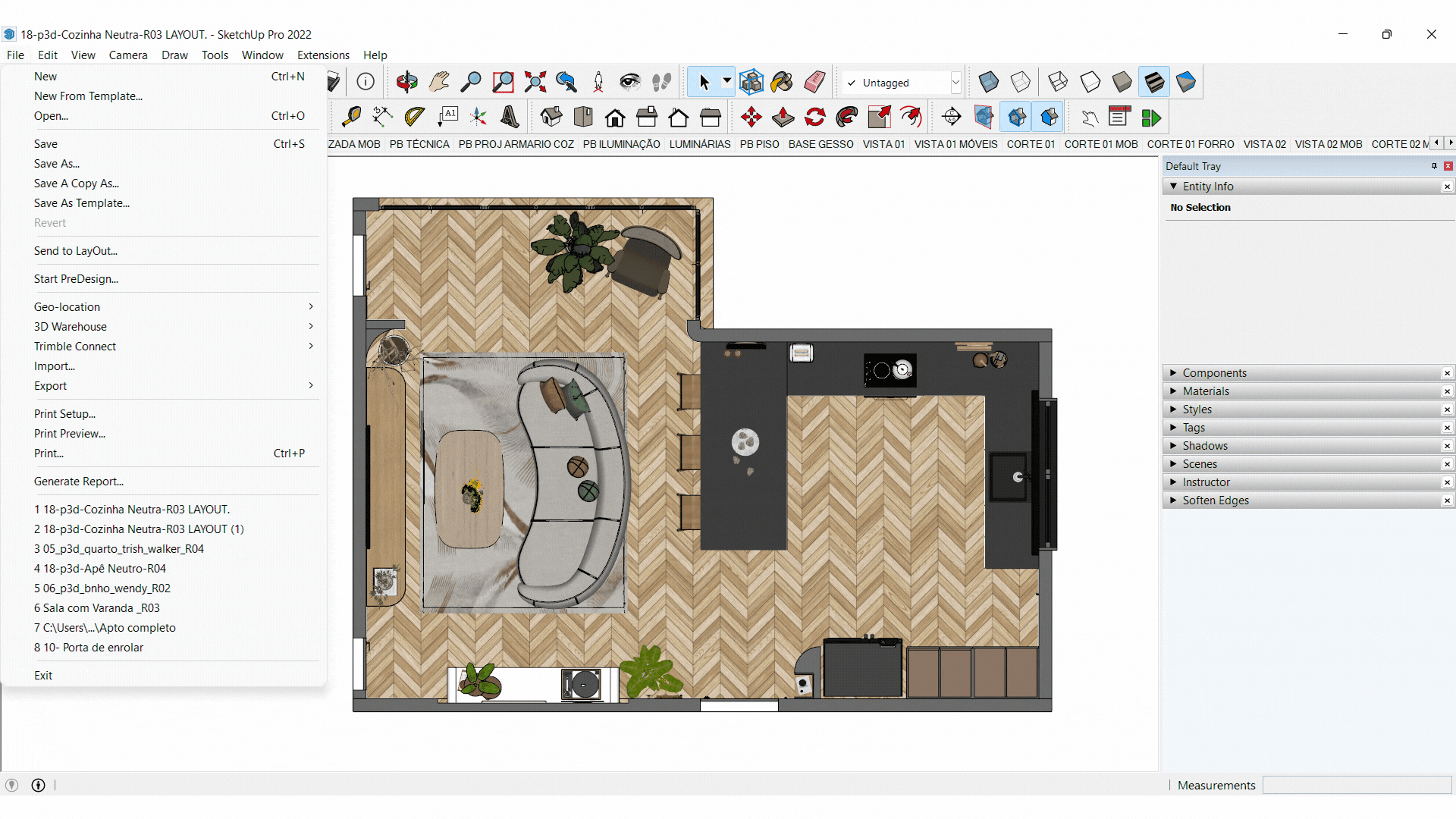Image resolution: width=1456 pixels, height=819 pixels.
Task: Click the Select arrow tool
Action: [x=704, y=82]
